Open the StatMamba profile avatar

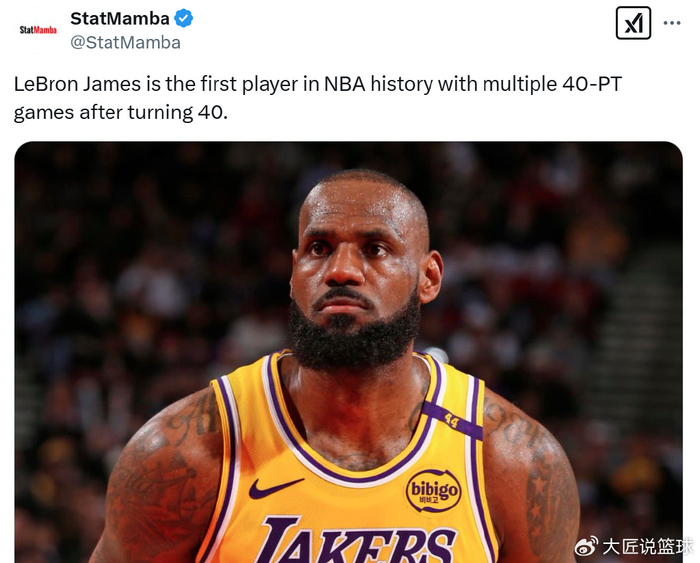coord(38,30)
